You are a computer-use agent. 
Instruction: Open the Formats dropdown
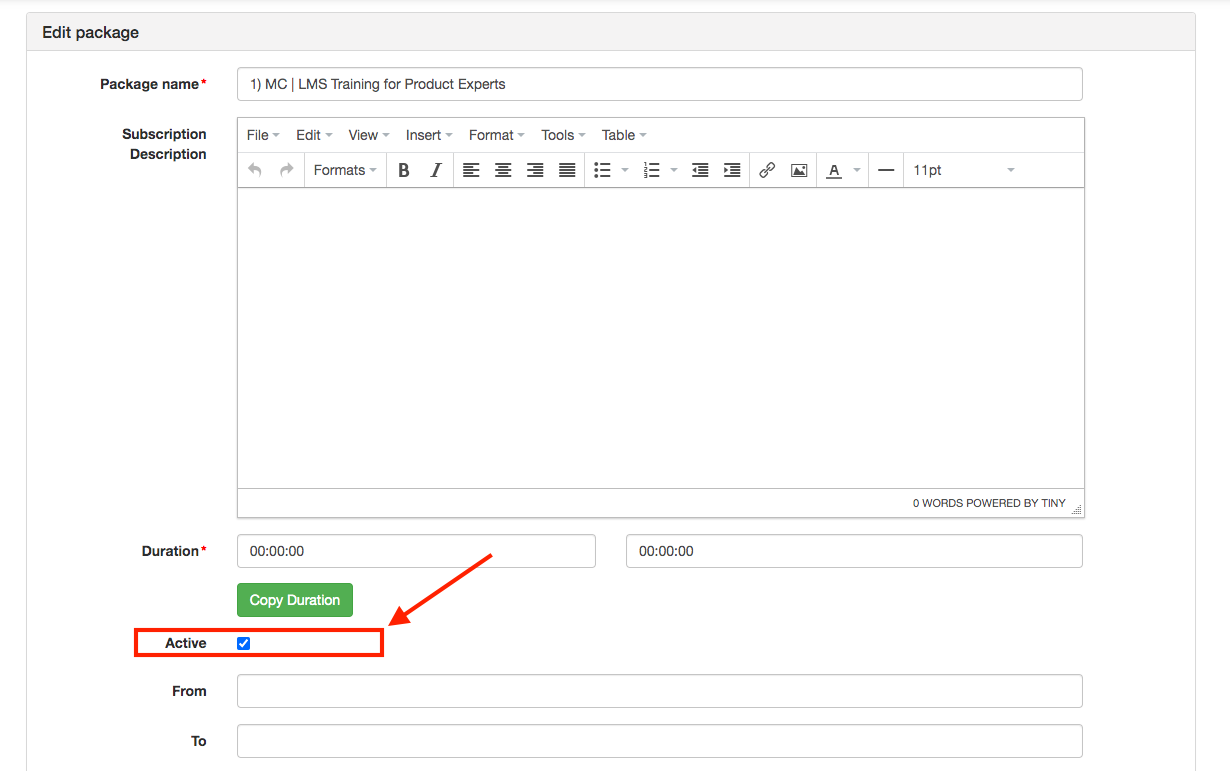(345, 170)
